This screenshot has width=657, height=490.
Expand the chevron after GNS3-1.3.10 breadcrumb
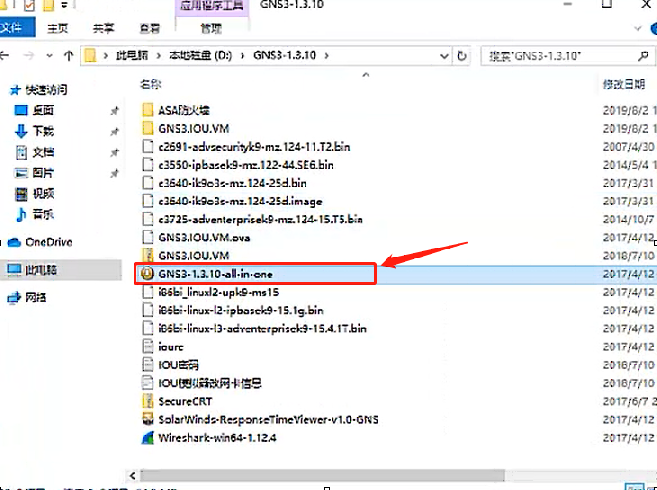coord(327,55)
